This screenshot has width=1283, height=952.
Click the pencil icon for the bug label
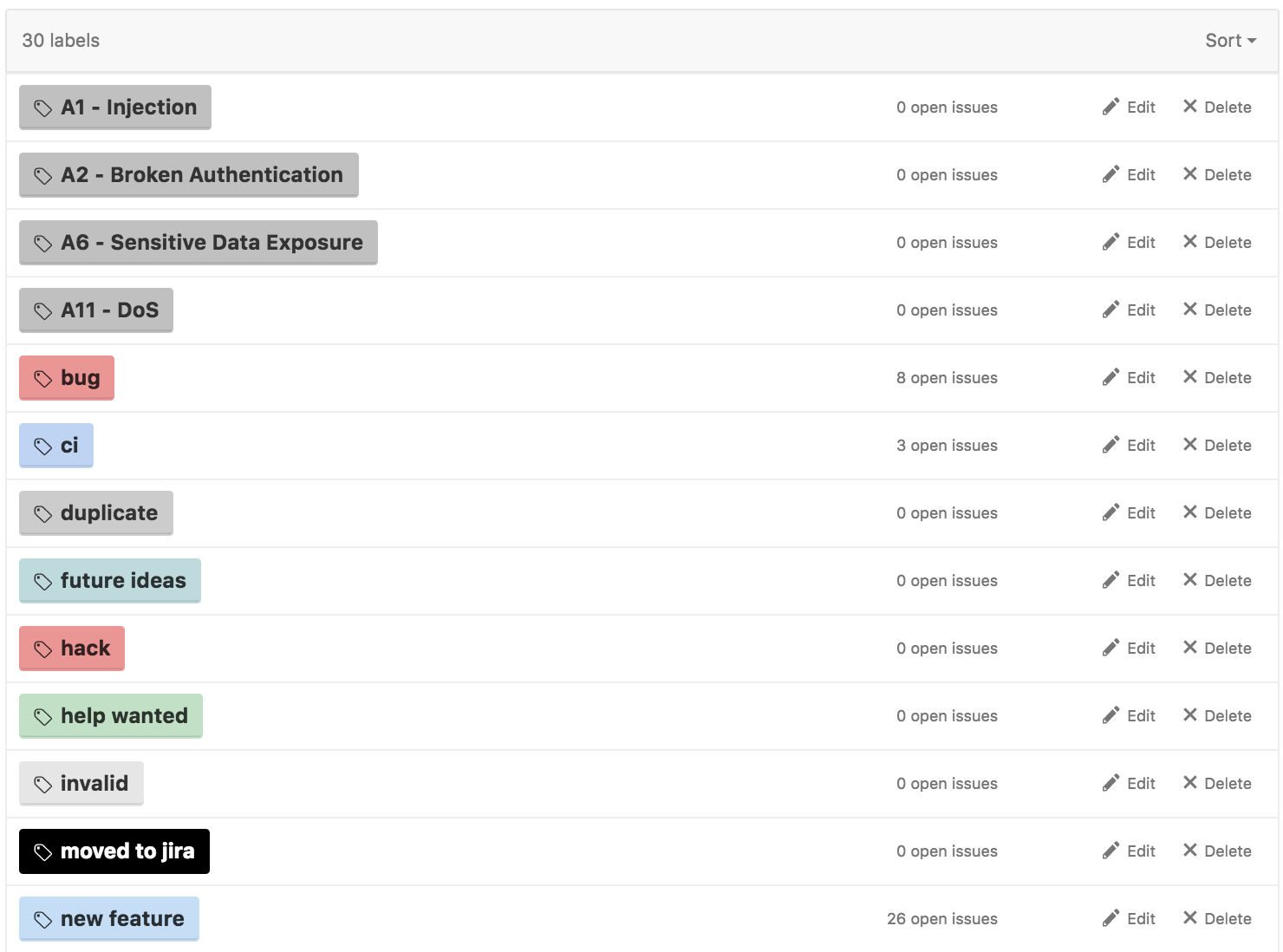[x=1110, y=377]
